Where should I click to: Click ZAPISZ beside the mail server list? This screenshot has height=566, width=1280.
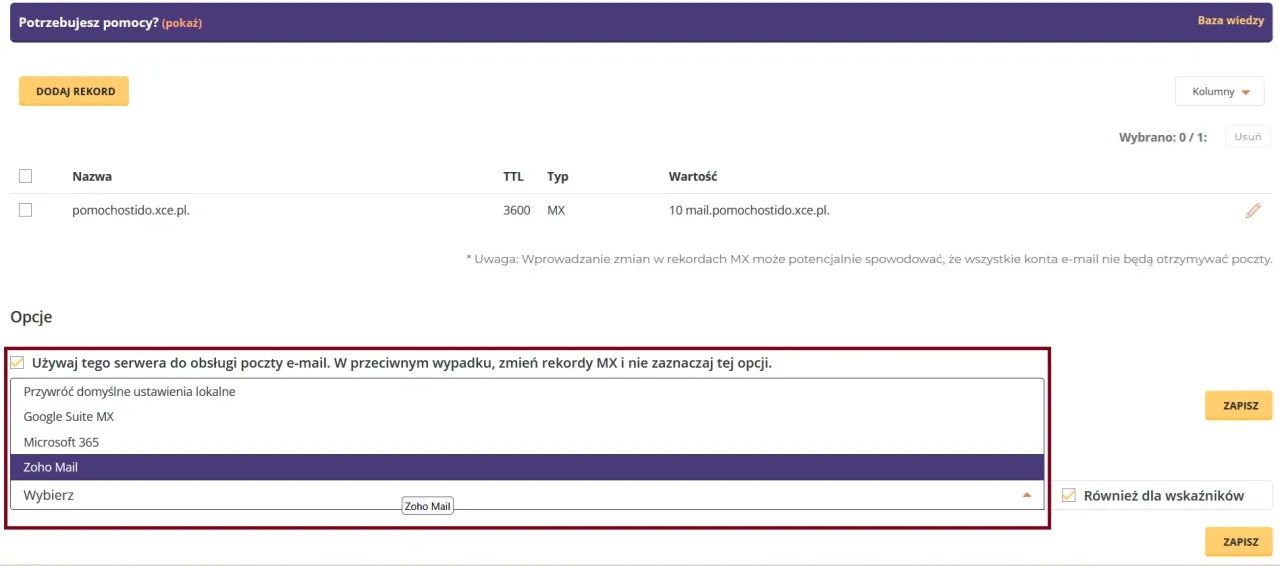tap(1238, 406)
